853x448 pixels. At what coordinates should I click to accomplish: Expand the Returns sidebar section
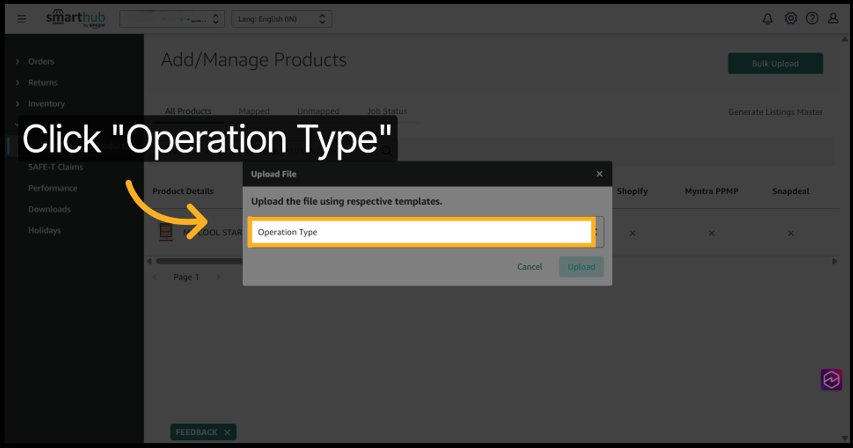pyautogui.click(x=42, y=83)
